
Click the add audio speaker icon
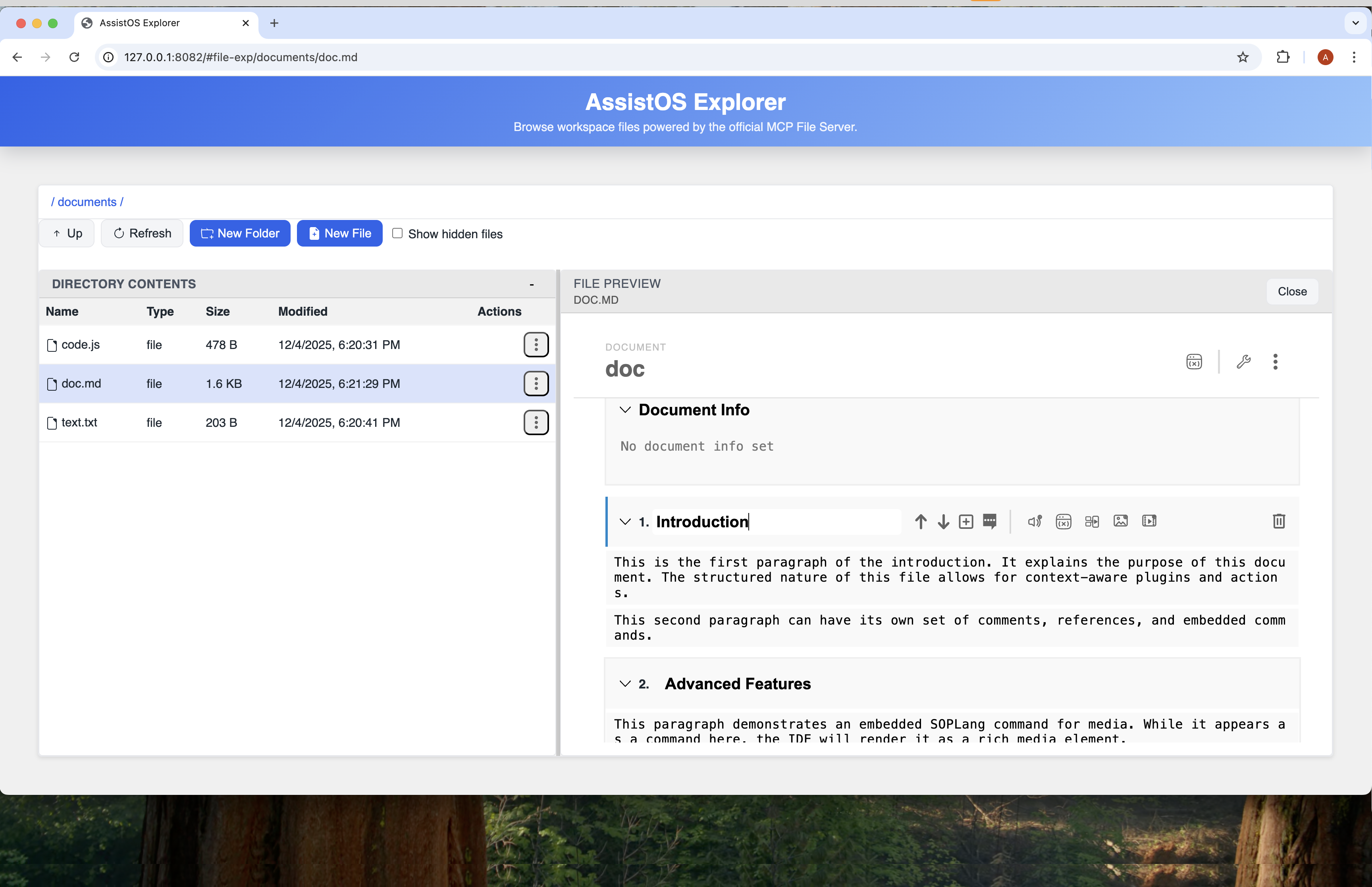pos(1034,522)
